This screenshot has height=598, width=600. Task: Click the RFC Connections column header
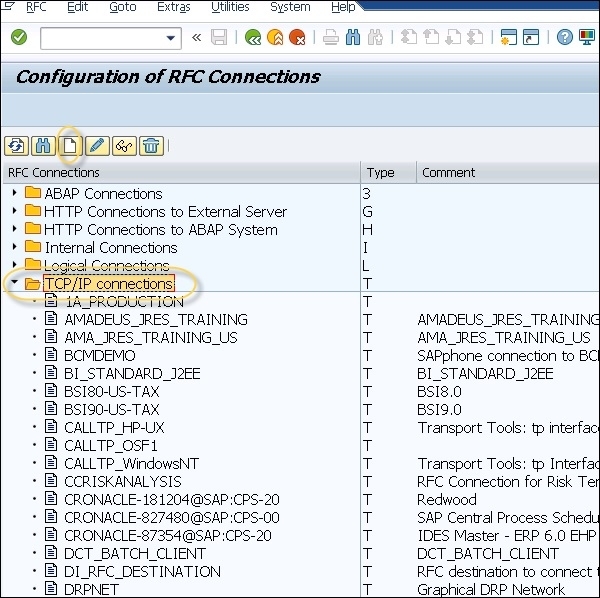click(x=181, y=173)
